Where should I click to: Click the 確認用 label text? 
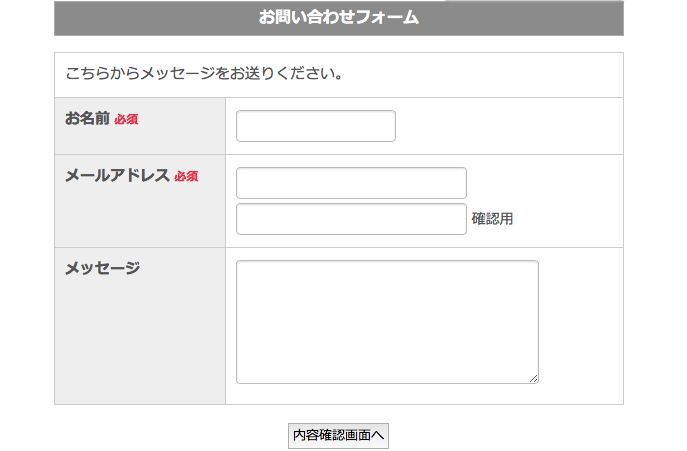pos(492,219)
